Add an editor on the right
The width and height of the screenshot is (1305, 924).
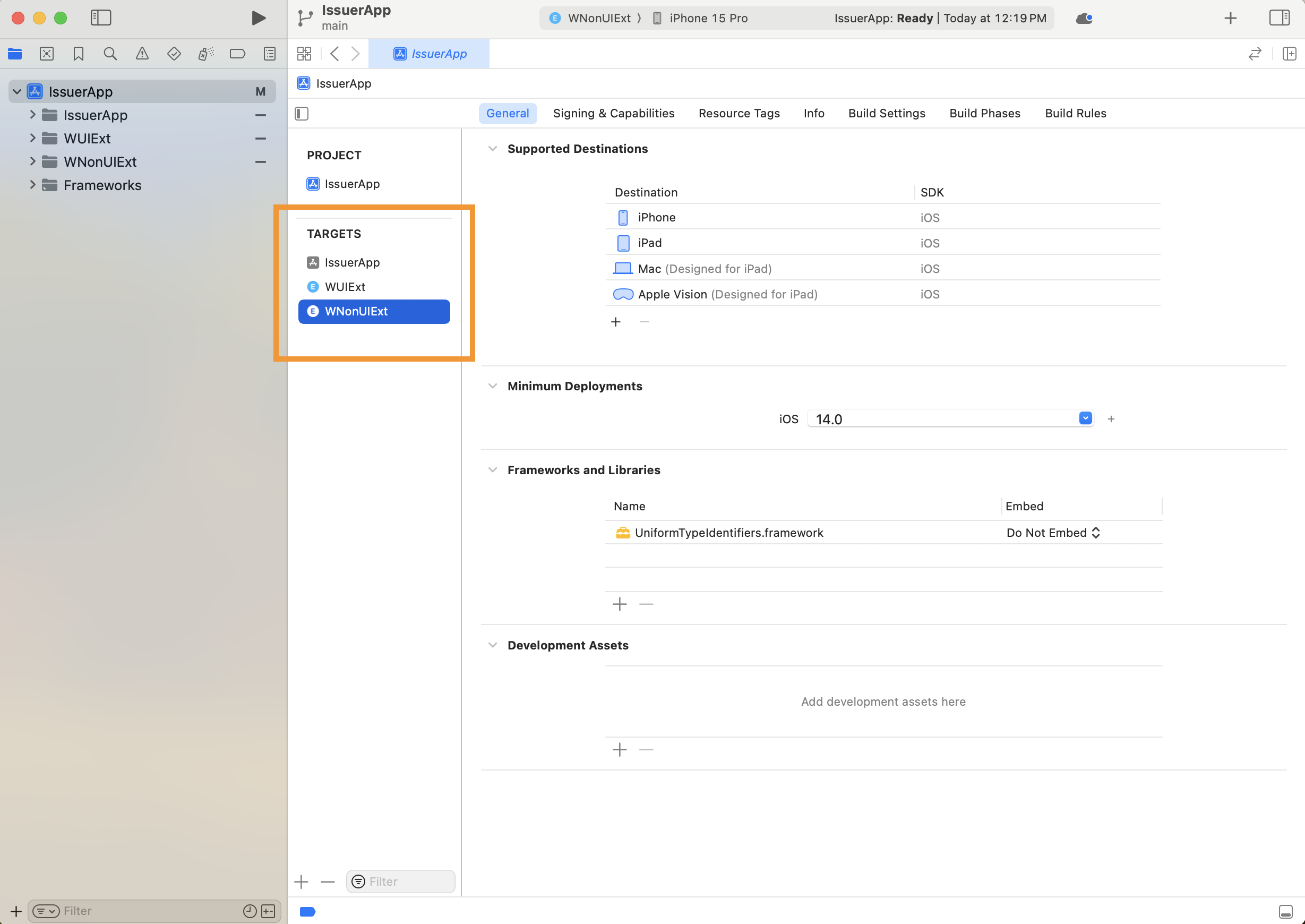tap(1289, 54)
